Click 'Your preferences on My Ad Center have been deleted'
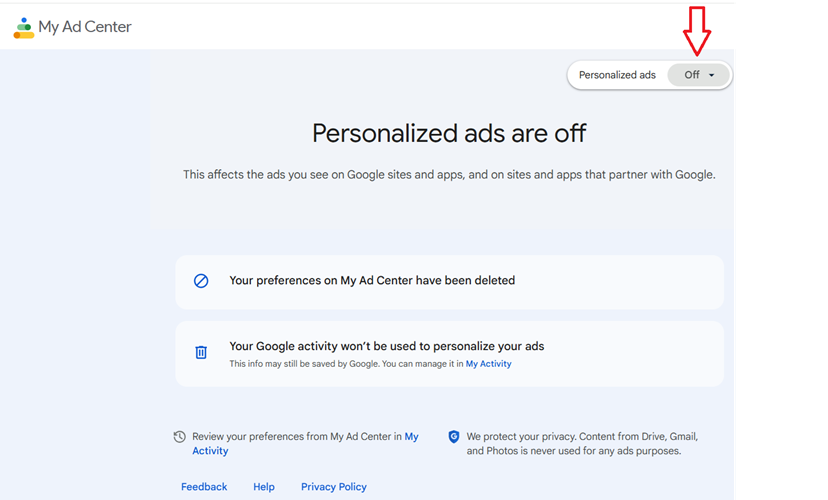Image resolution: width=828 pixels, height=500 pixels. pyautogui.click(x=372, y=280)
